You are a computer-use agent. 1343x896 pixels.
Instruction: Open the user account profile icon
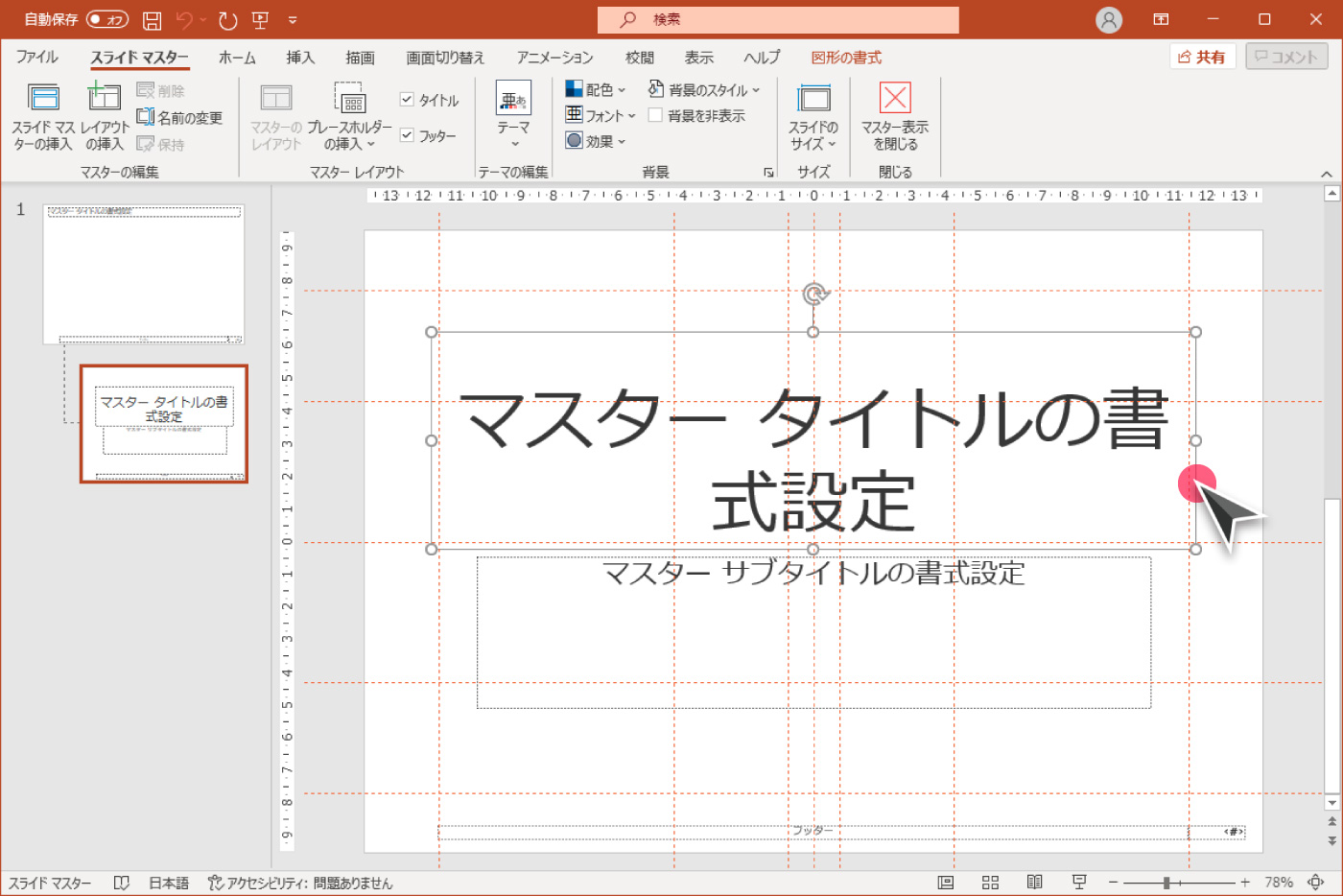click(x=1109, y=19)
